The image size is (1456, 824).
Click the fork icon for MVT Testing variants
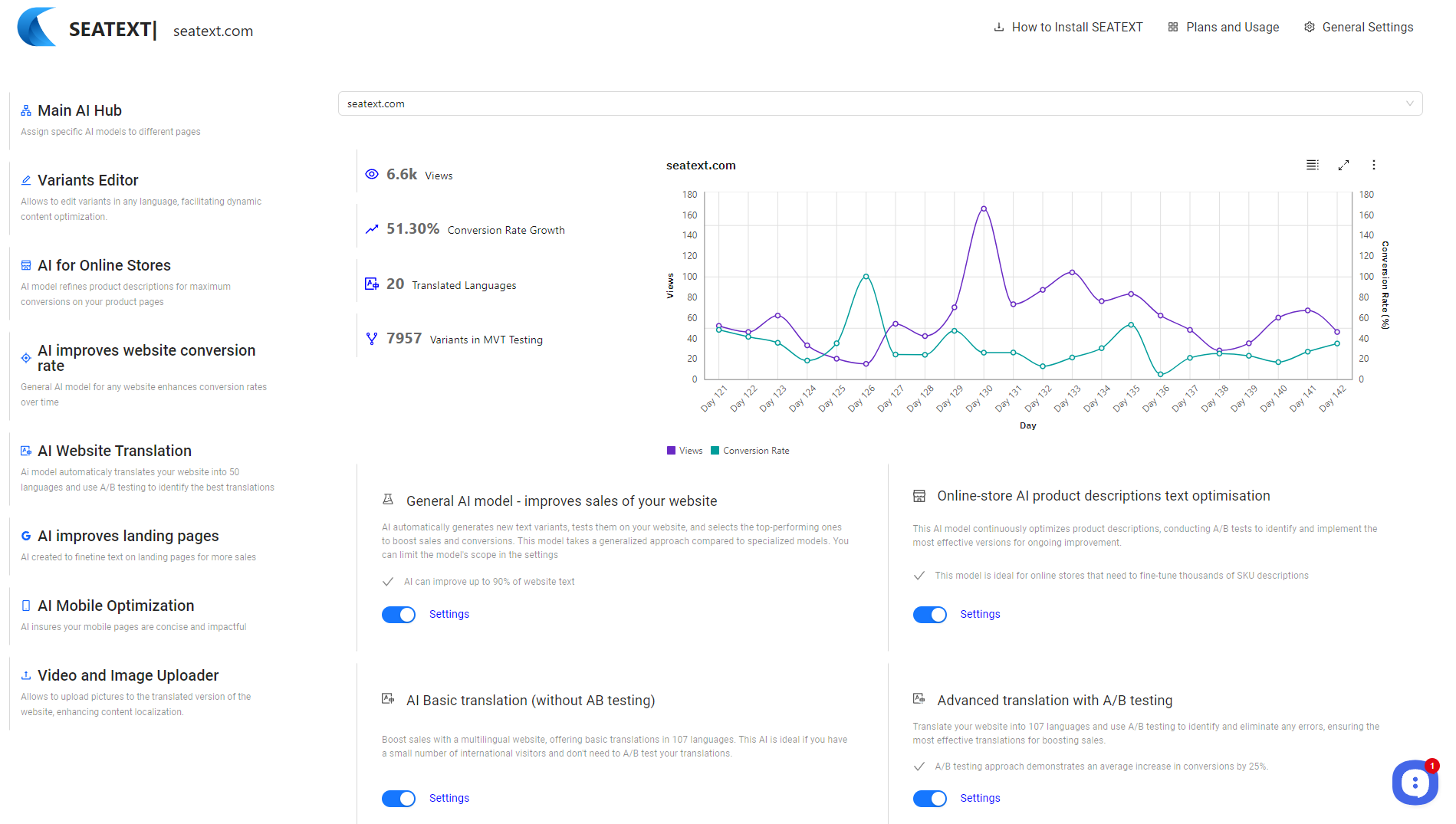[372, 339]
